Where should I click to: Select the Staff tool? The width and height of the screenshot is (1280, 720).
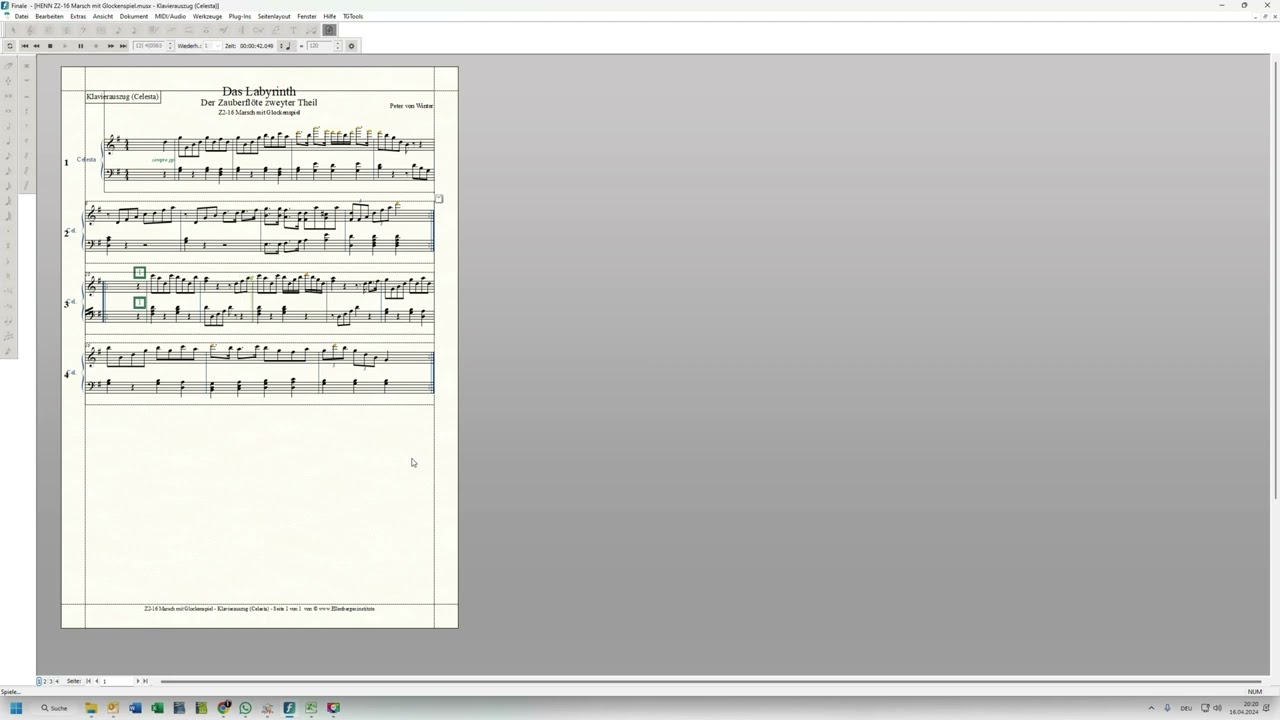pos(30,30)
